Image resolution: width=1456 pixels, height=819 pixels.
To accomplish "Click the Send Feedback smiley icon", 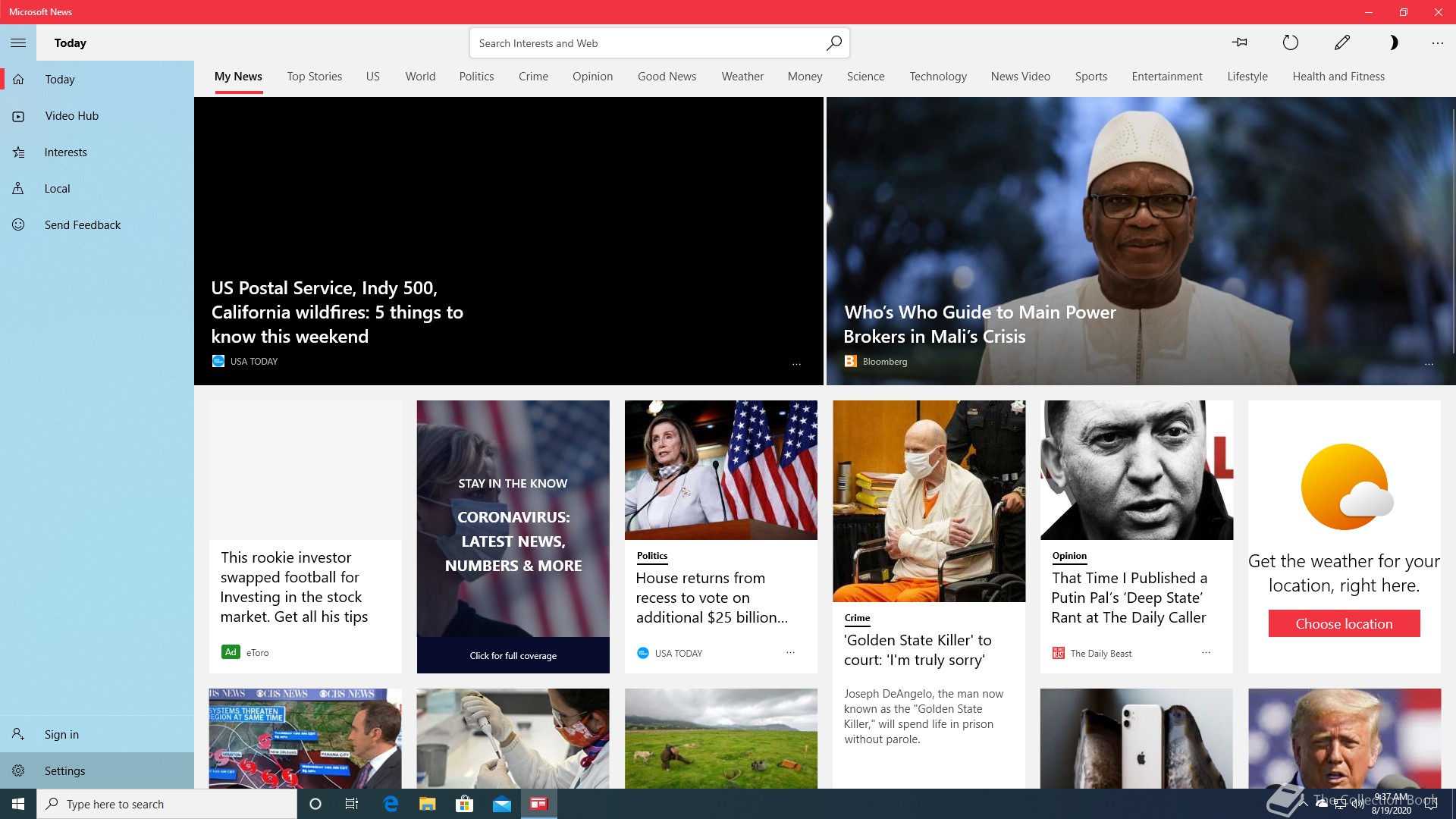I will click(x=18, y=225).
